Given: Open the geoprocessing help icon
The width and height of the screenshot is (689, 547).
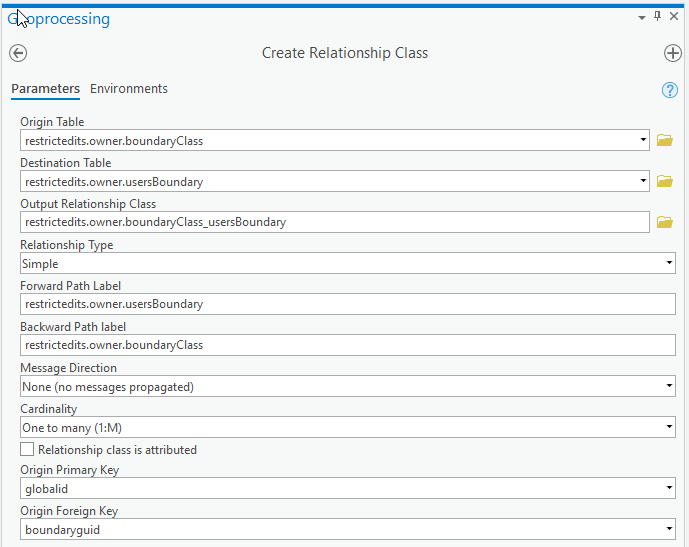Looking at the screenshot, I should [x=670, y=90].
